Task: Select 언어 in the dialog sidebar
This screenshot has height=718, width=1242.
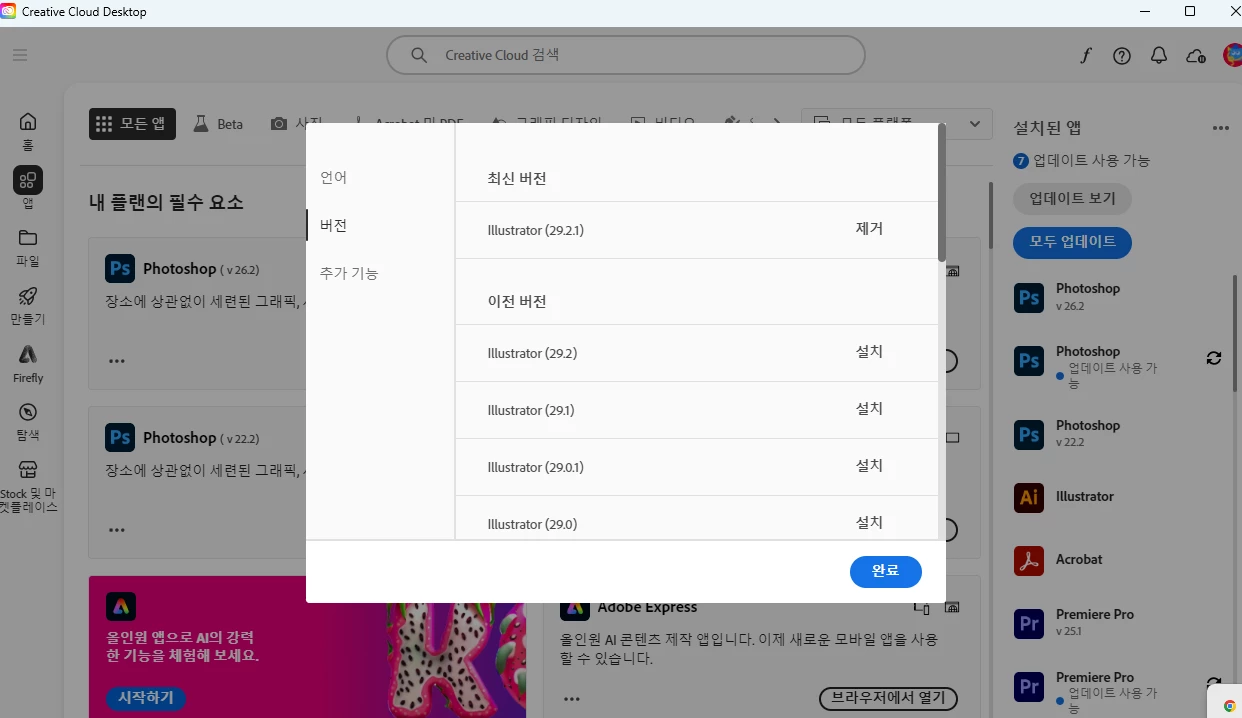Action: tap(334, 177)
